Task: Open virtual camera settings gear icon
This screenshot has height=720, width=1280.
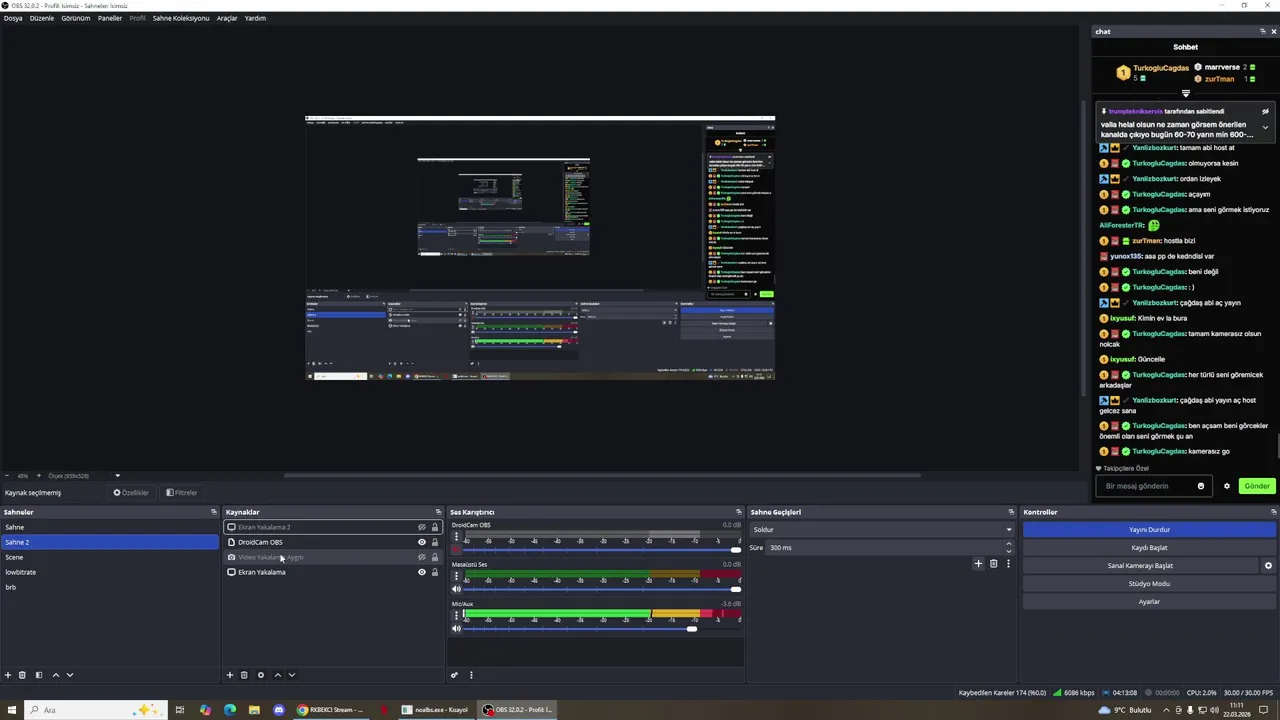Action: click(1268, 566)
